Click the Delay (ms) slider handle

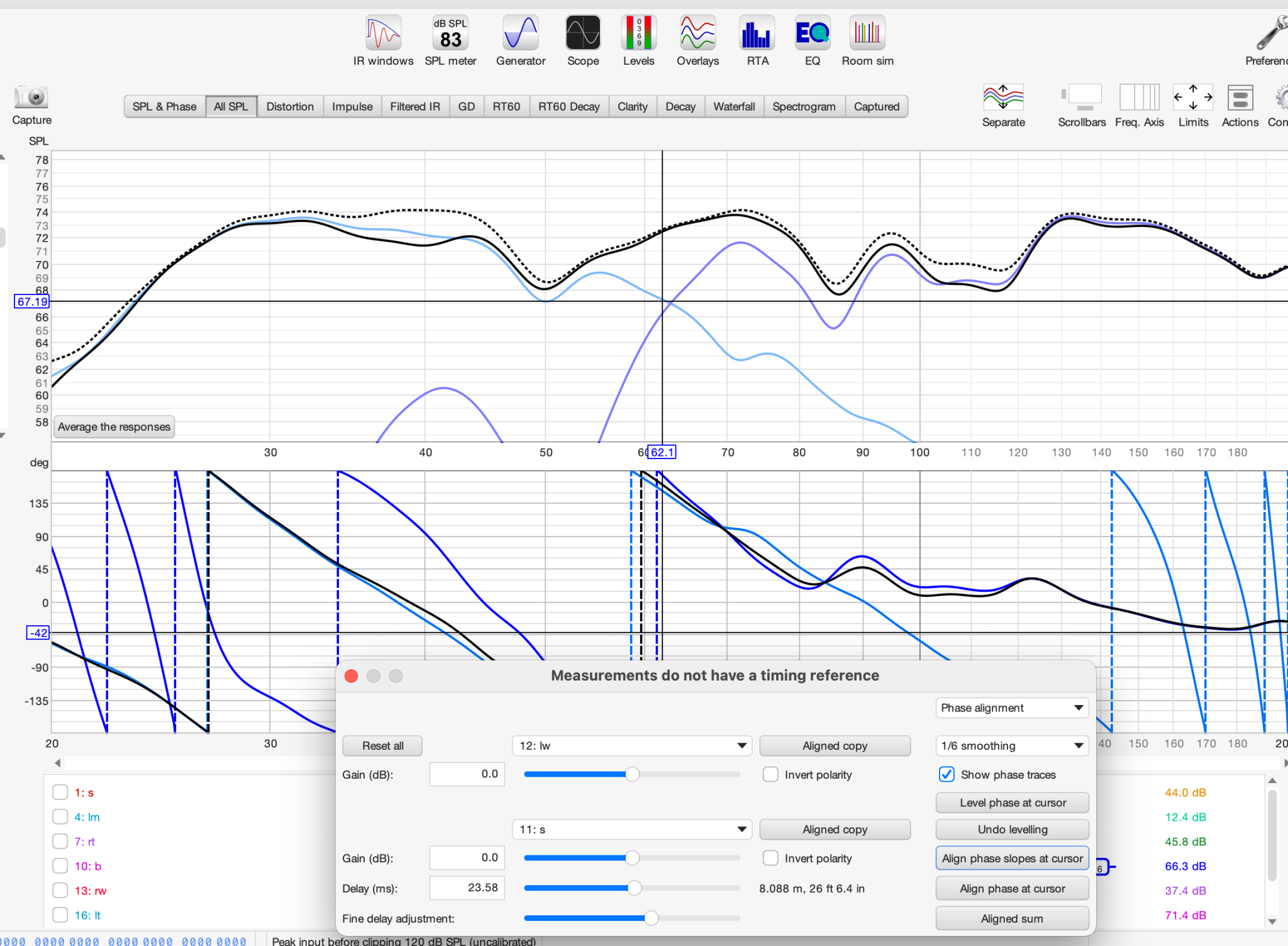pos(634,888)
